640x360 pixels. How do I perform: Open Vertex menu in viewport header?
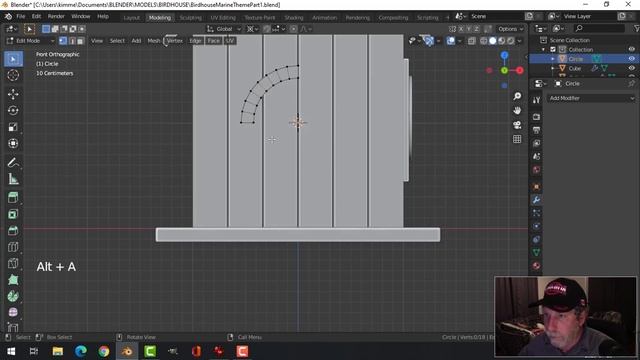click(x=175, y=41)
